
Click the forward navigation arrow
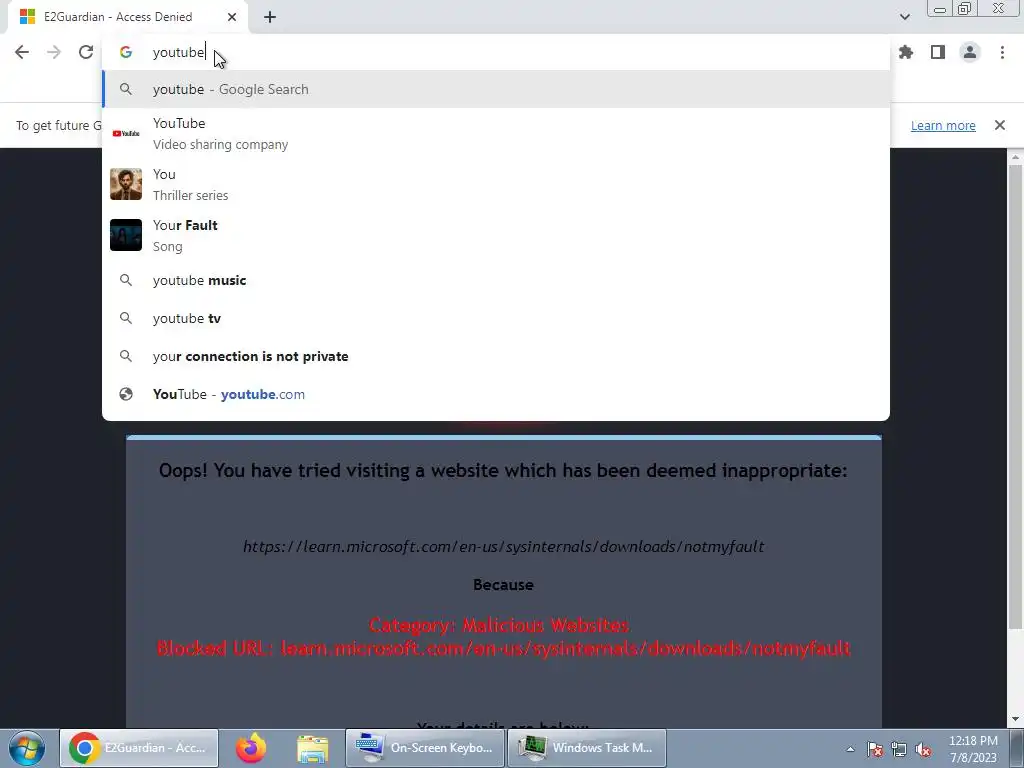coord(54,52)
